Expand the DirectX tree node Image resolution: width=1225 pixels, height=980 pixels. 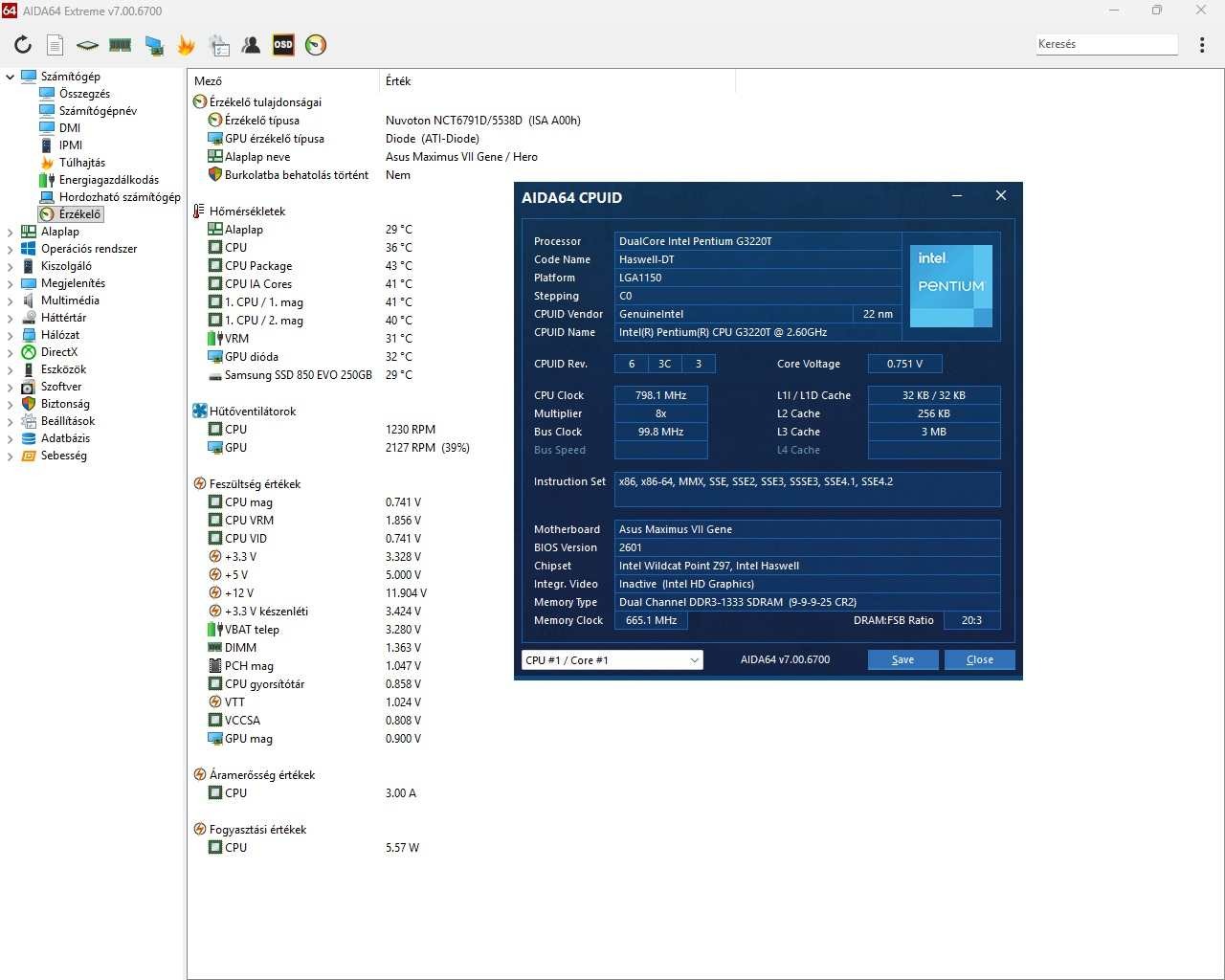coord(11,352)
